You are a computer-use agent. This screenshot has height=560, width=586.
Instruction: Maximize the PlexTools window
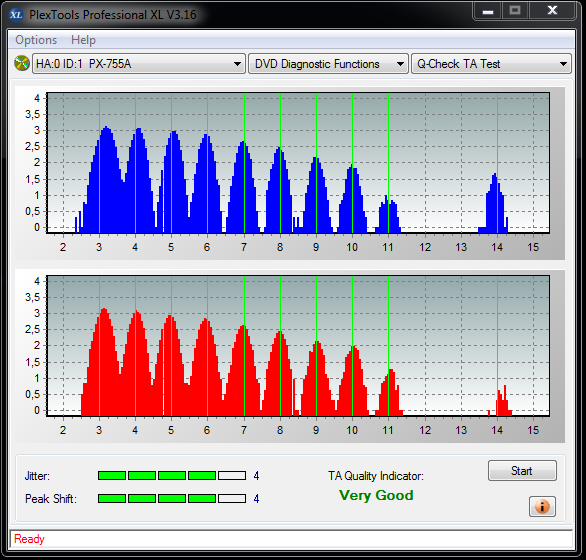point(515,11)
